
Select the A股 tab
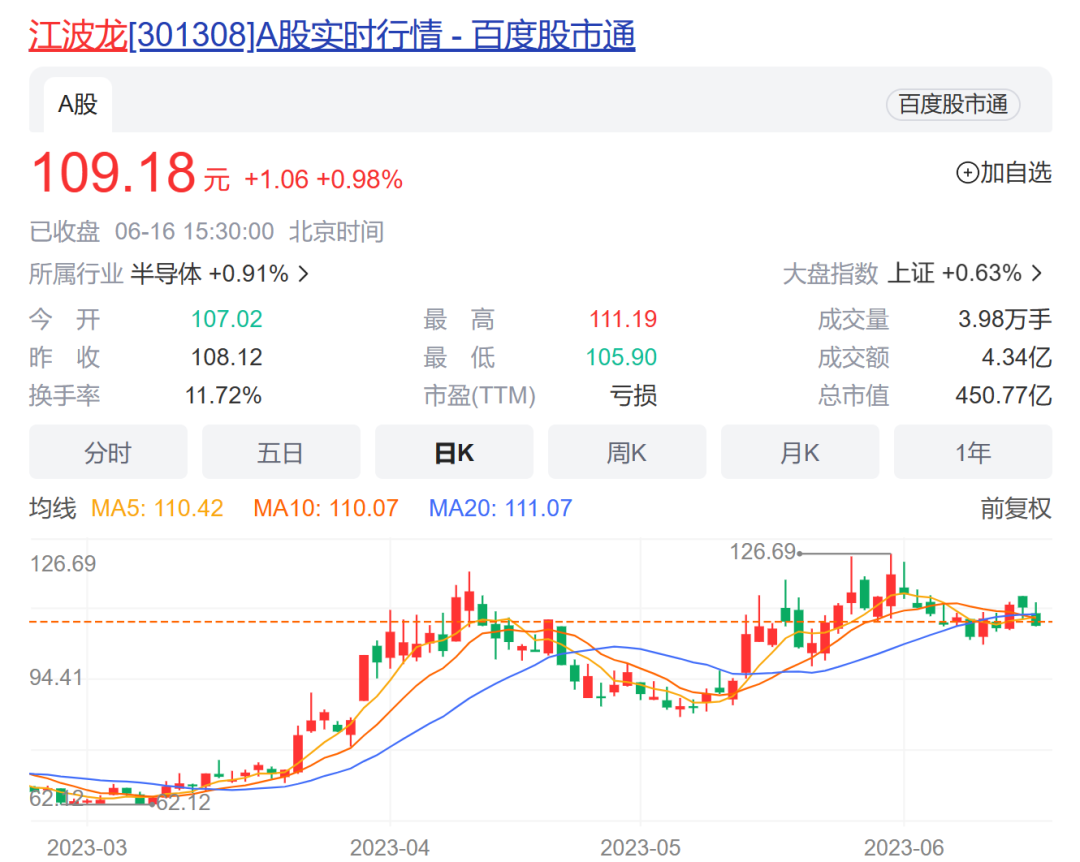[78, 105]
